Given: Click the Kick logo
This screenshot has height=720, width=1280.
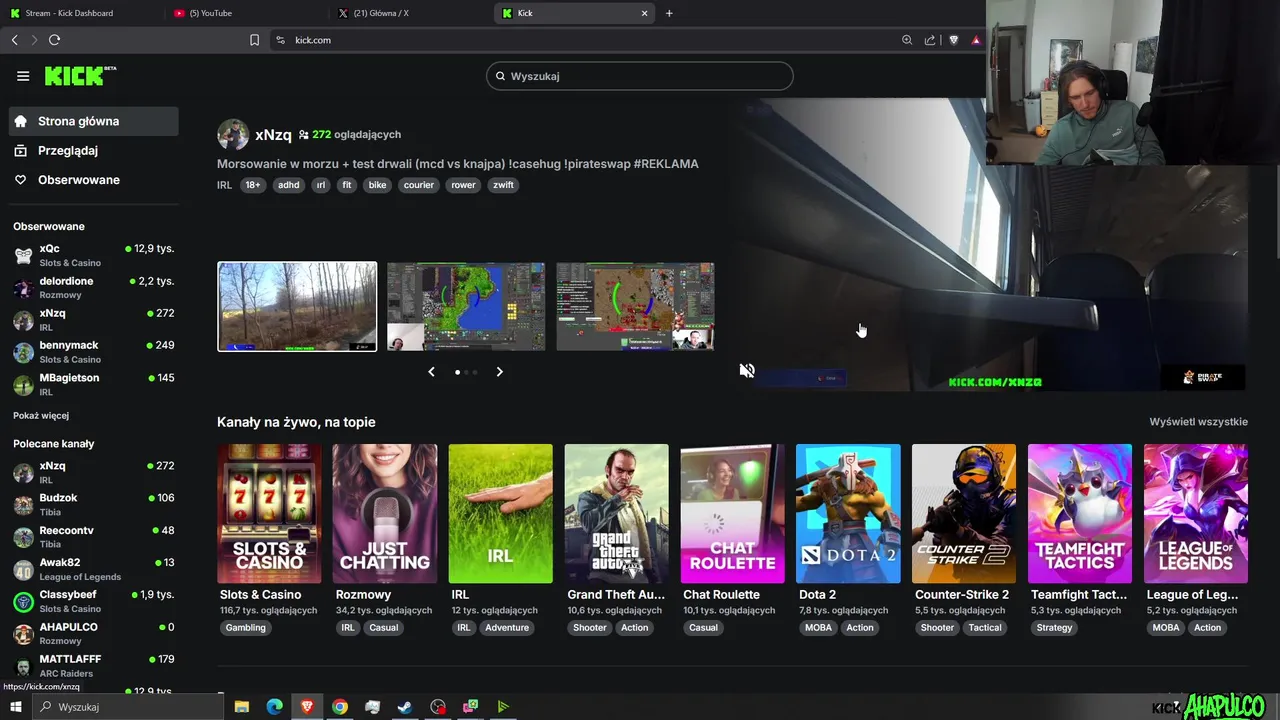Looking at the screenshot, I should (80, 76).
